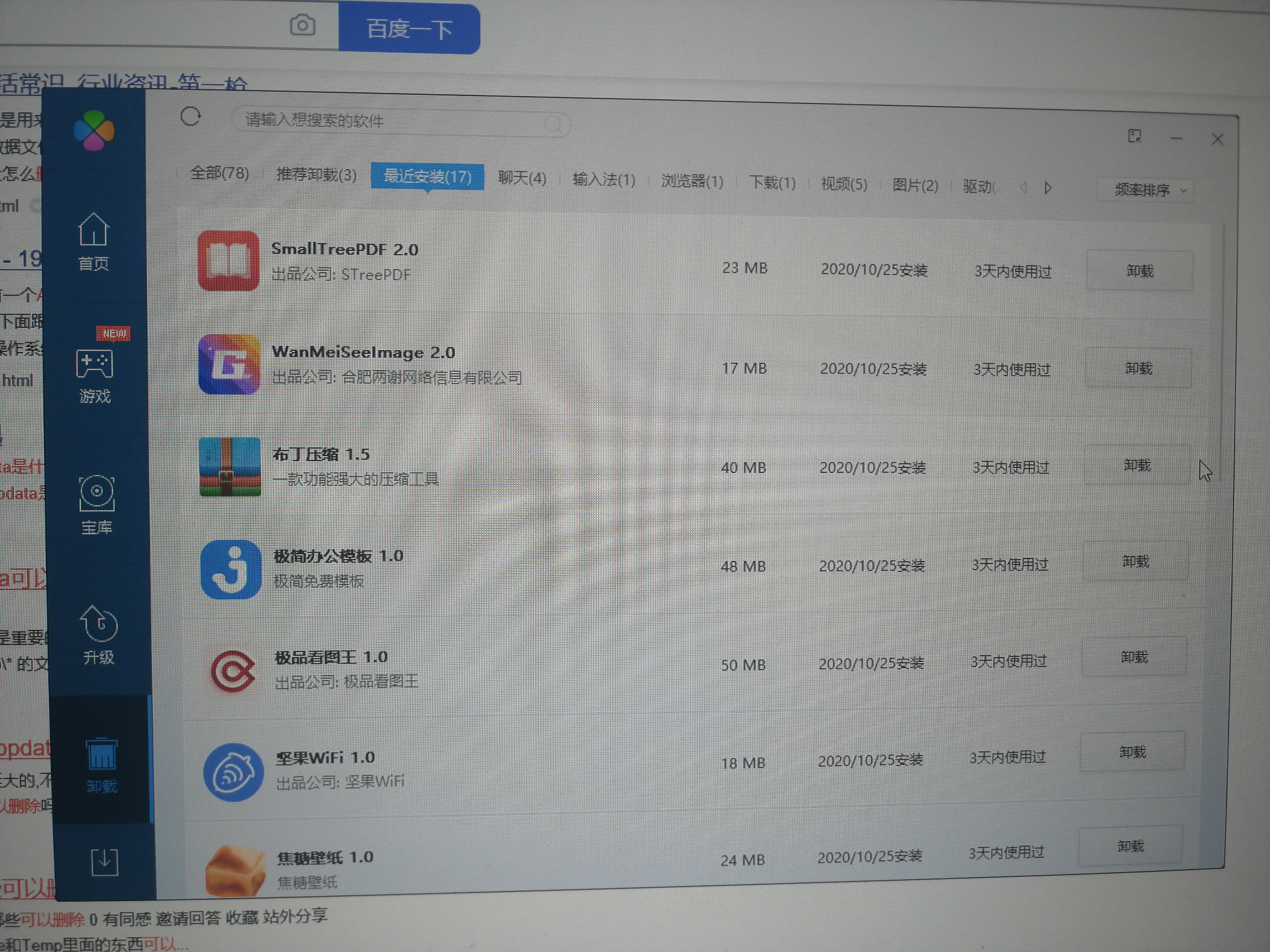Screen dimensions: 1270x952
Task: Click the 极简办公模板 app icon
Action: pyautogui.click(x=231, y=569)
